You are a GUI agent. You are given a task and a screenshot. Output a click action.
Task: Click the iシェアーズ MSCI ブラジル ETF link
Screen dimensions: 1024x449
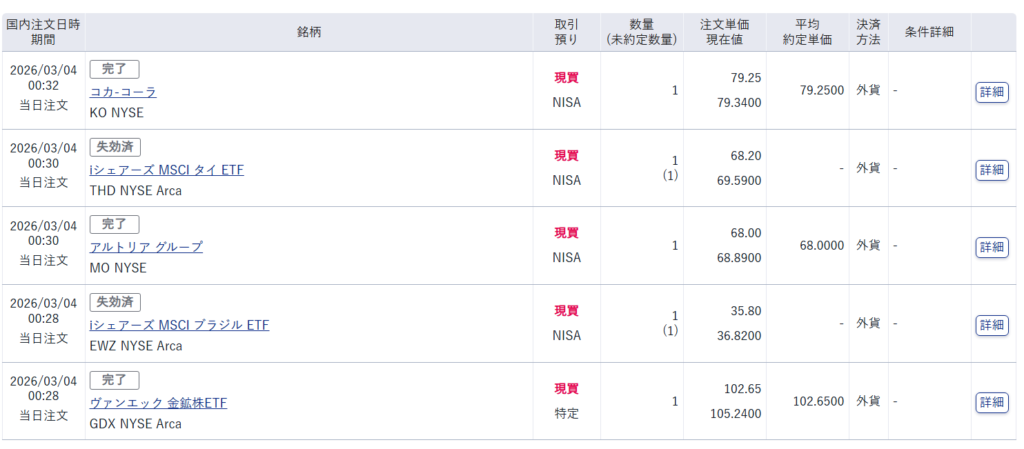179,325
